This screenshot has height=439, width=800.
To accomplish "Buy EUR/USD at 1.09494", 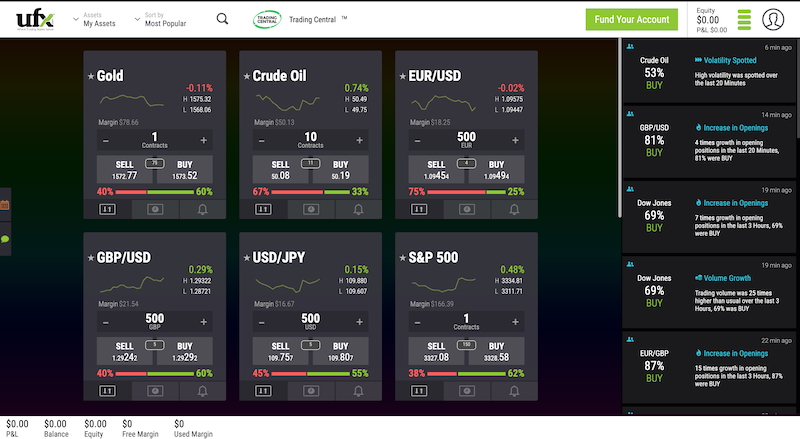I will click(x=496, y=169).
